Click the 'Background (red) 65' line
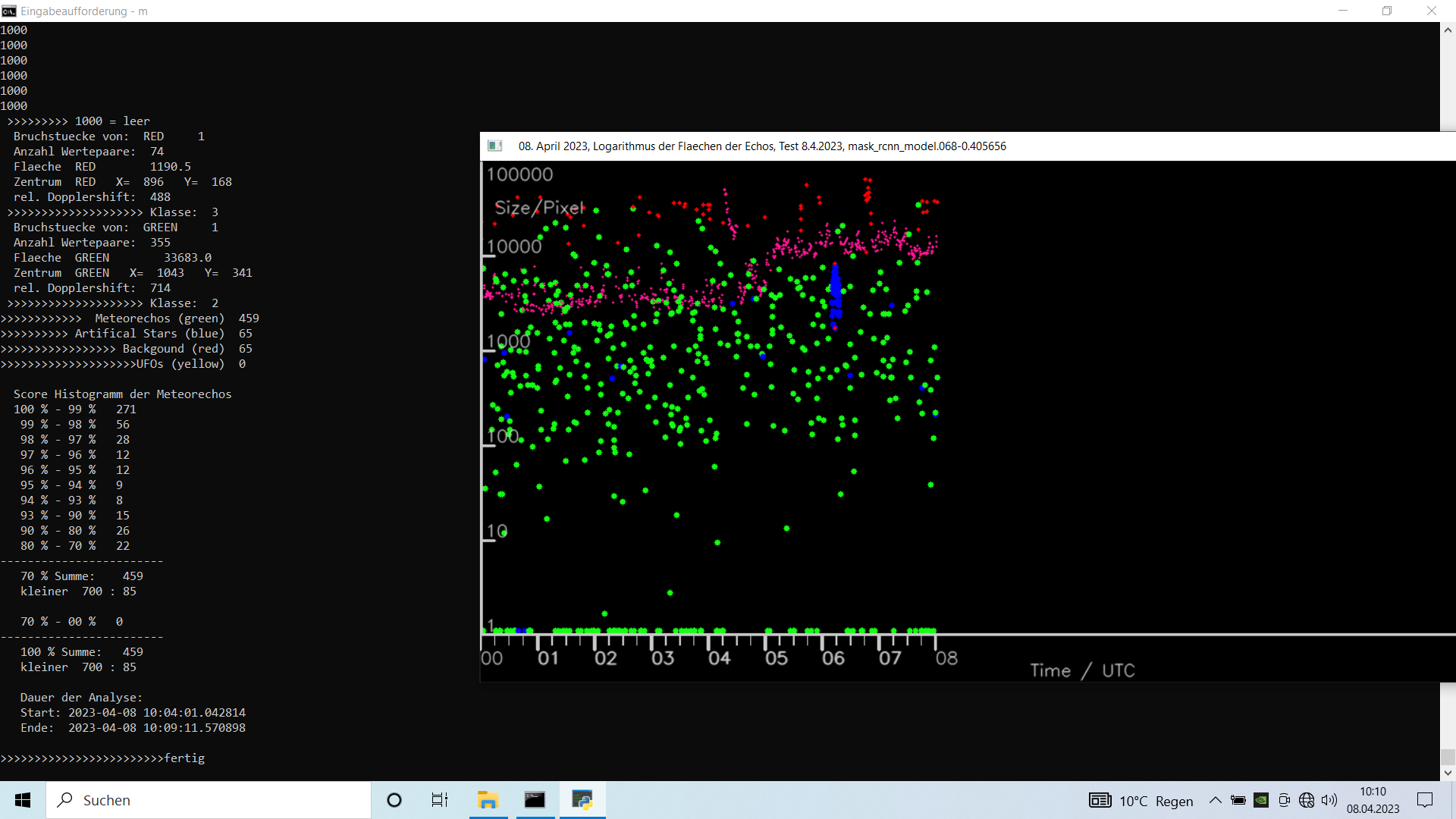The image size is (1456, 819). pos(127,349)
